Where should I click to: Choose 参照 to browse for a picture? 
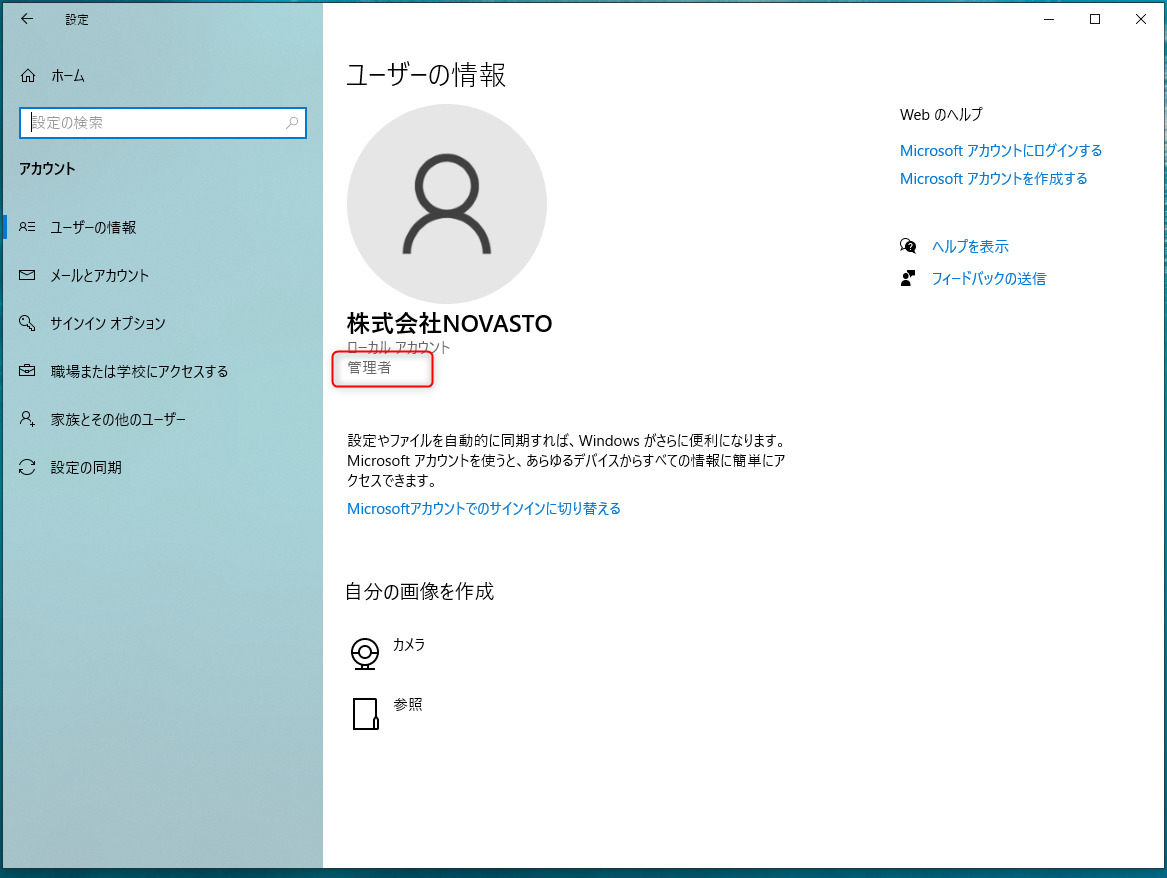[x=408, y=704]
